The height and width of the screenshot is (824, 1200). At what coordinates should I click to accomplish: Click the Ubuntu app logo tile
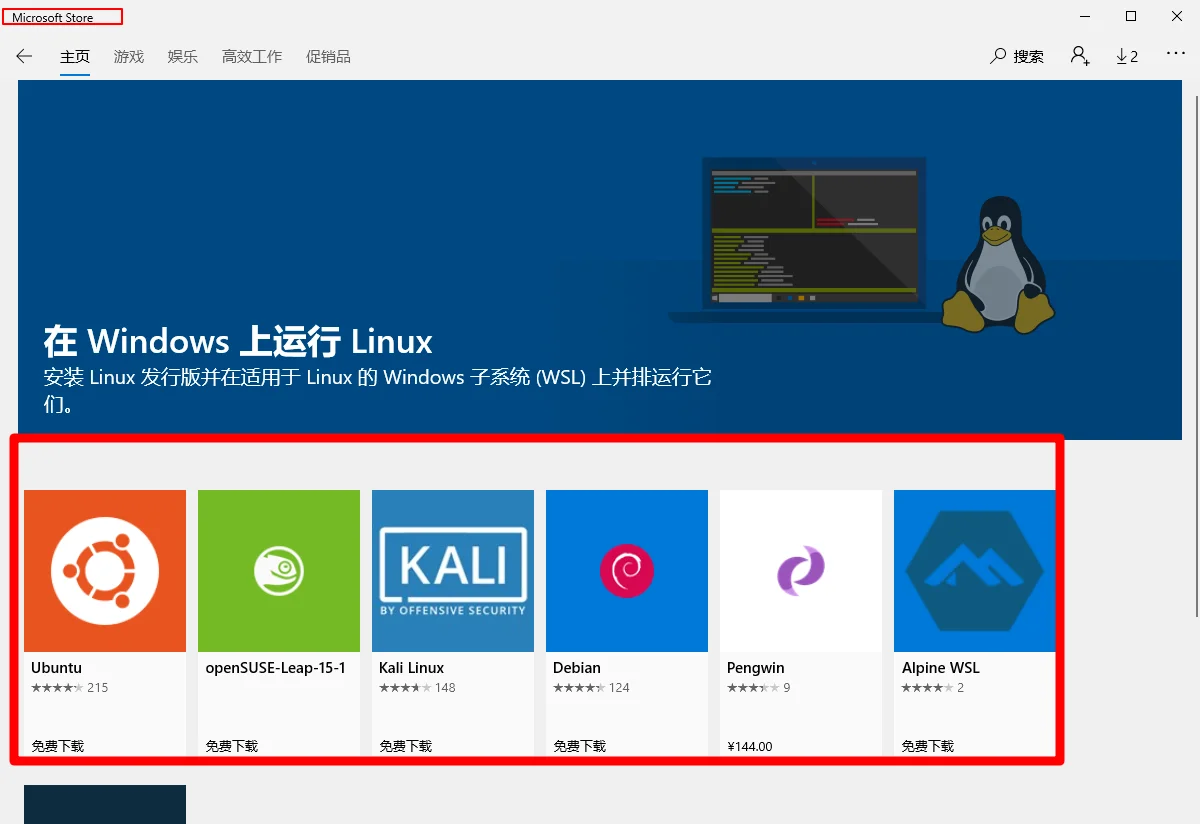coord(105,571)
